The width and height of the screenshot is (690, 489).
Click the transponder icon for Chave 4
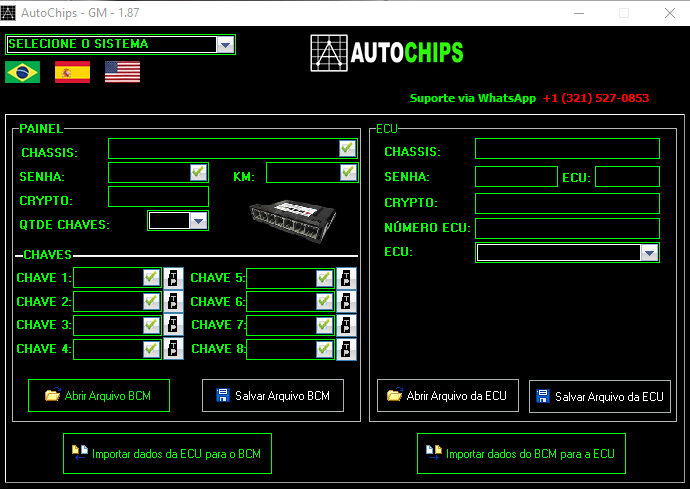point(173,349)
